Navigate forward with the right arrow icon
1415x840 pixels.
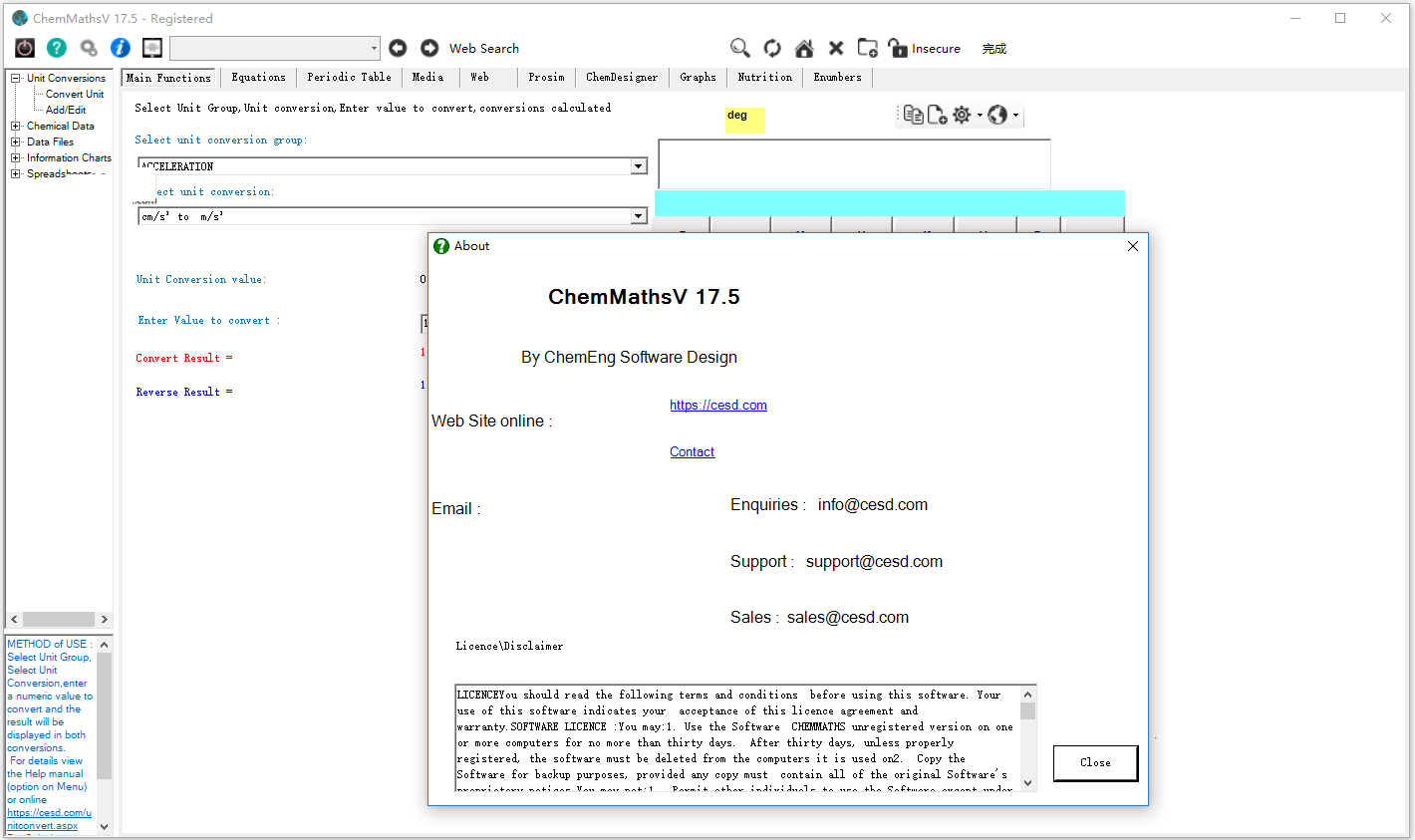click(428, 47)
